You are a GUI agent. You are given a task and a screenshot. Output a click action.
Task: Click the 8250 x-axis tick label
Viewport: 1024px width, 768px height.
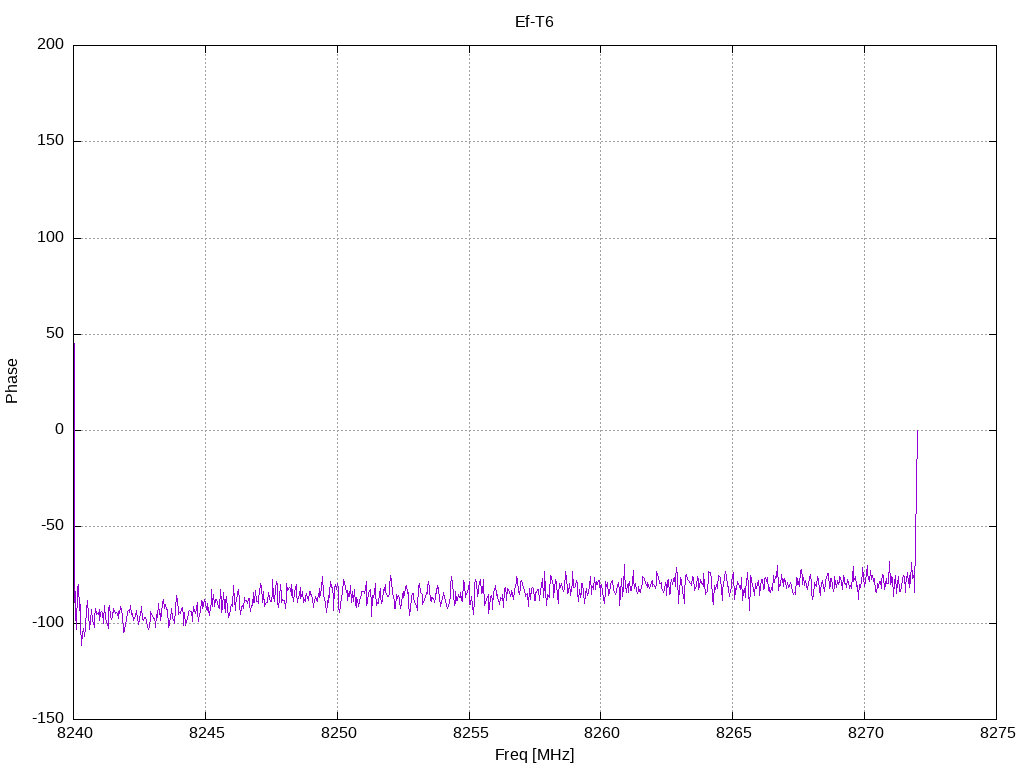coord(338,733)
